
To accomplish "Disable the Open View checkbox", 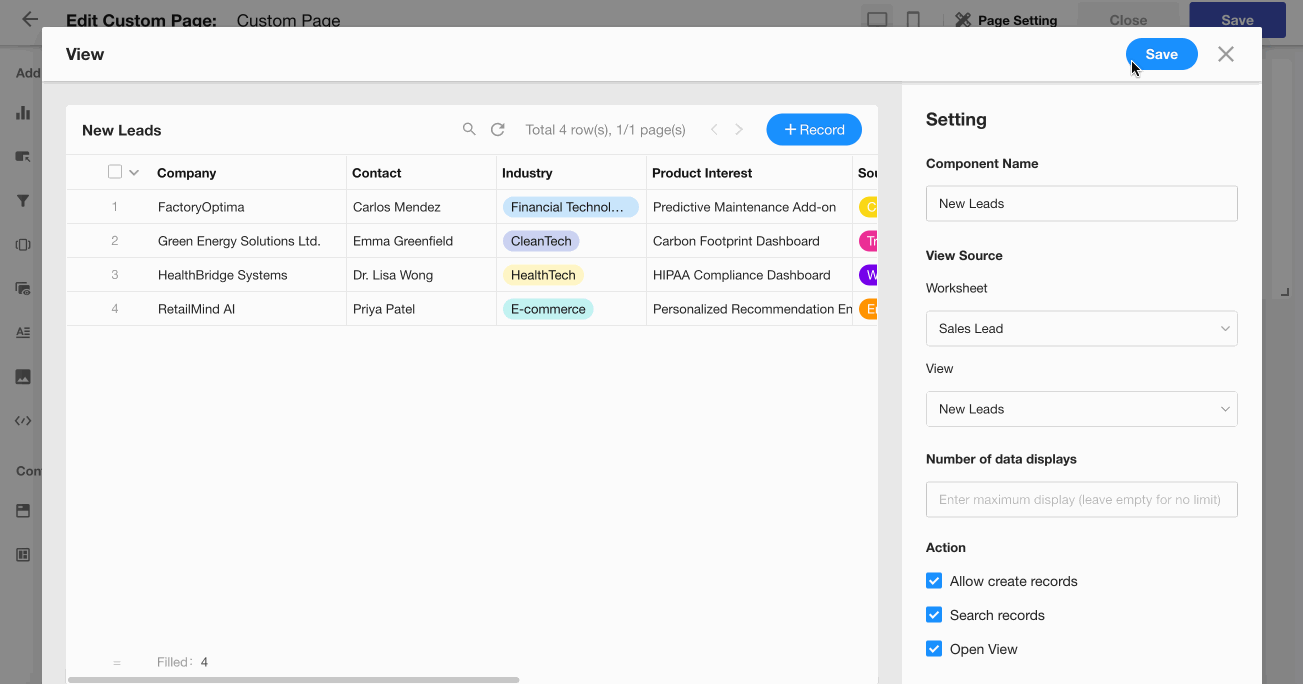I will 934,649.
